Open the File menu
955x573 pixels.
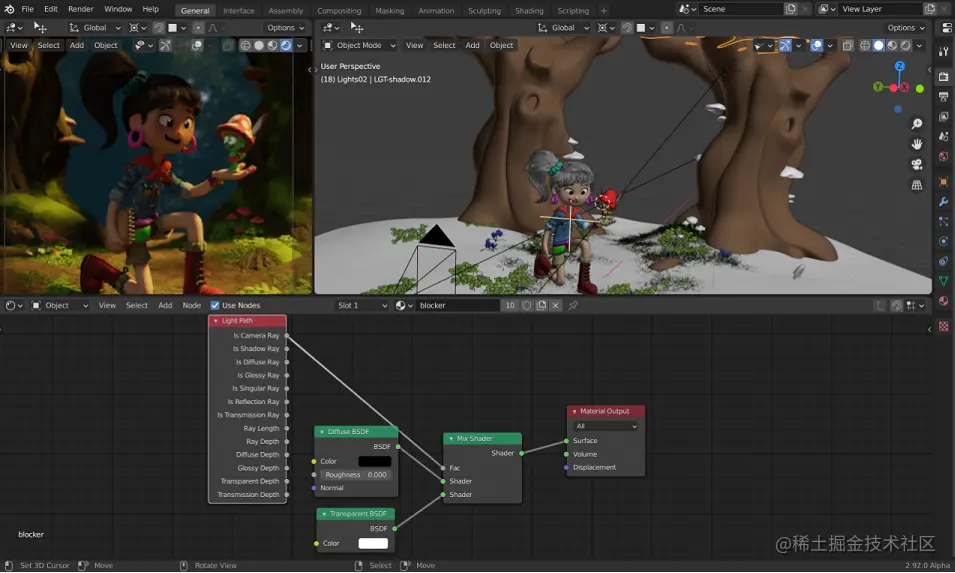[27, 9]
